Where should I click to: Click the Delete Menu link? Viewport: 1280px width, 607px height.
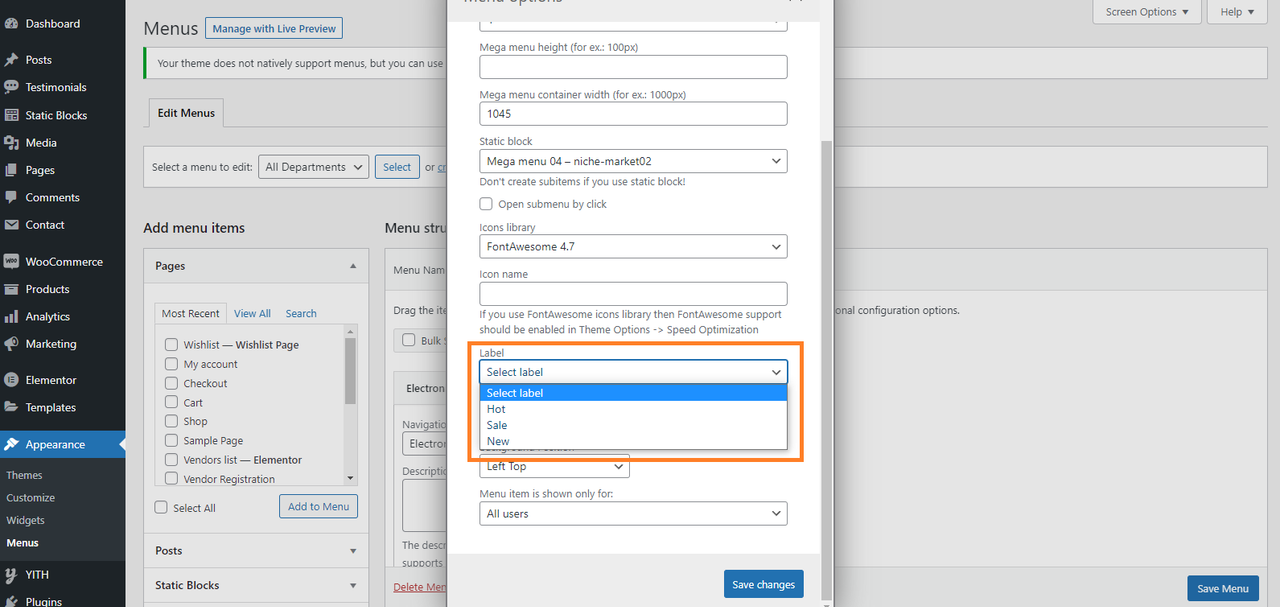[x=419, y=587]
